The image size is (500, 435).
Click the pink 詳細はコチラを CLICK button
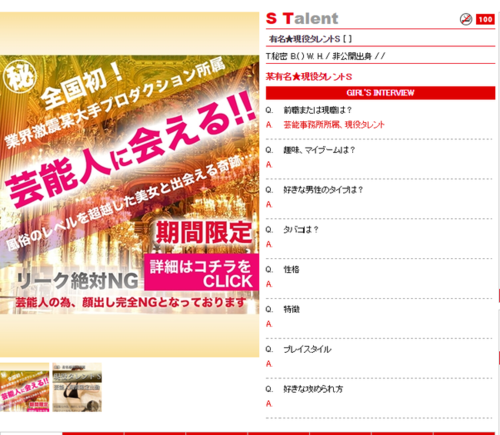click(x=202, y=272)
